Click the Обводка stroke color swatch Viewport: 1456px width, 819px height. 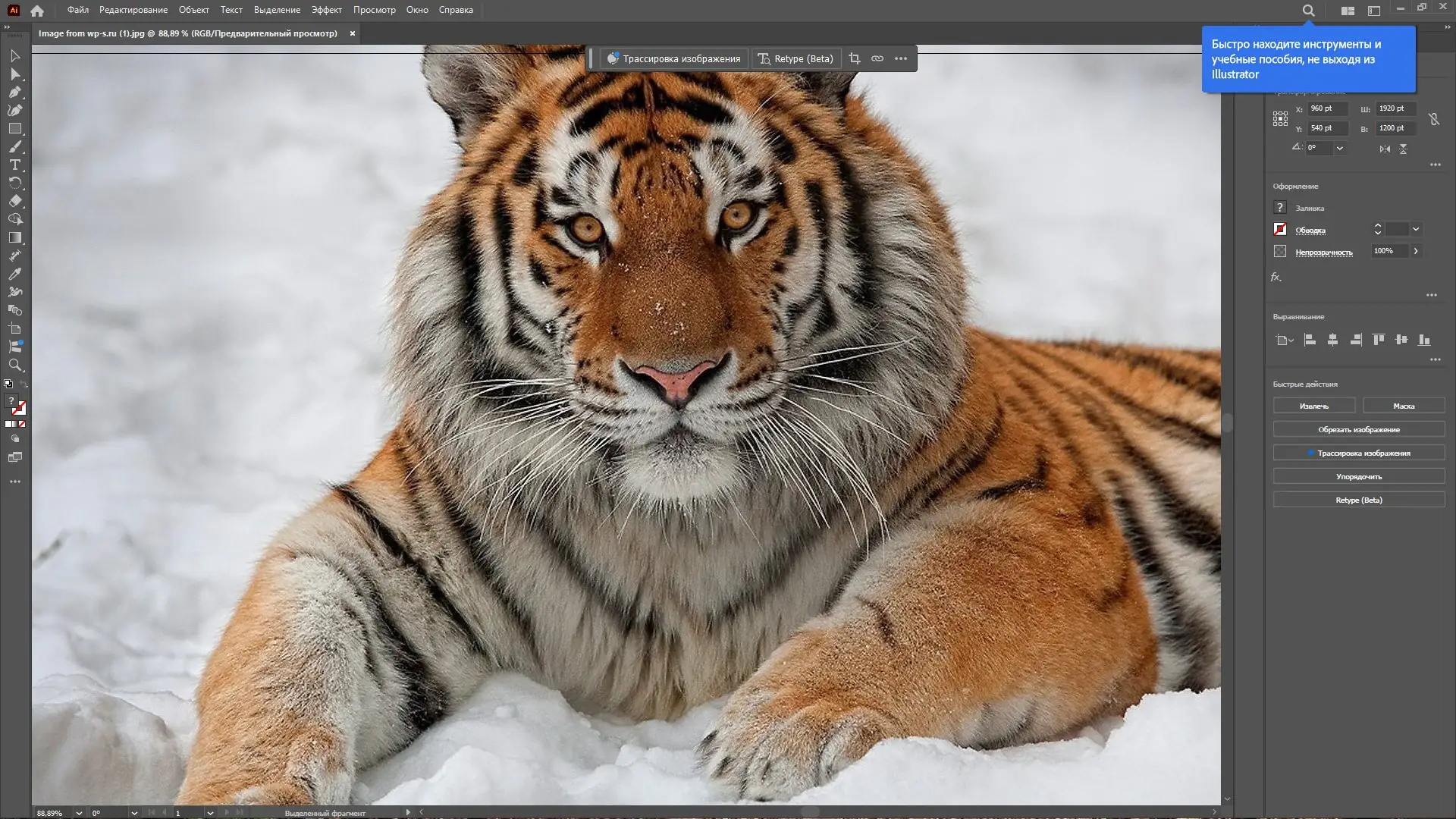pos(1280,229)
